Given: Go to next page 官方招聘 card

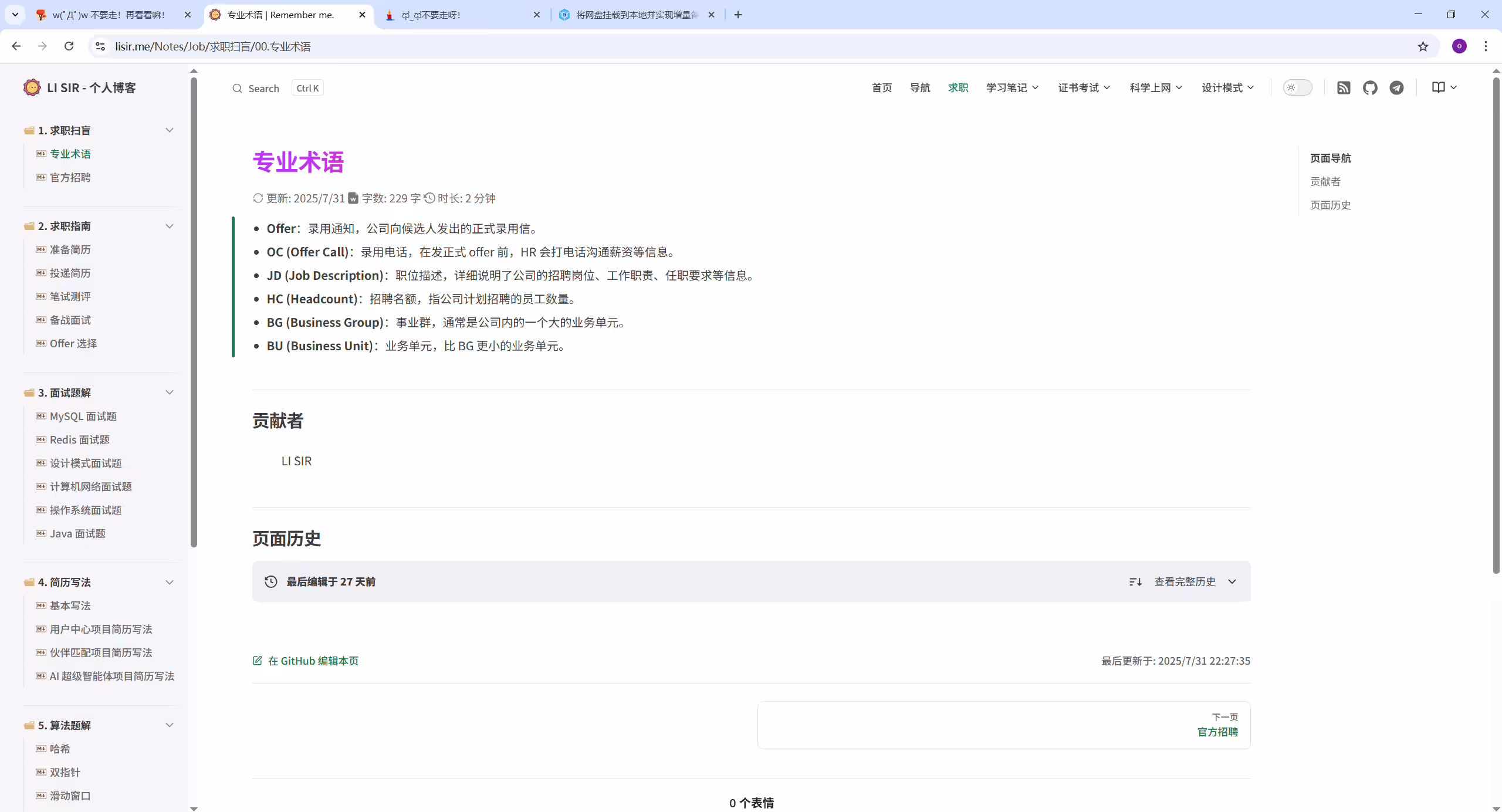Looking at the screenshot, I should click(x=1004, y=725).
